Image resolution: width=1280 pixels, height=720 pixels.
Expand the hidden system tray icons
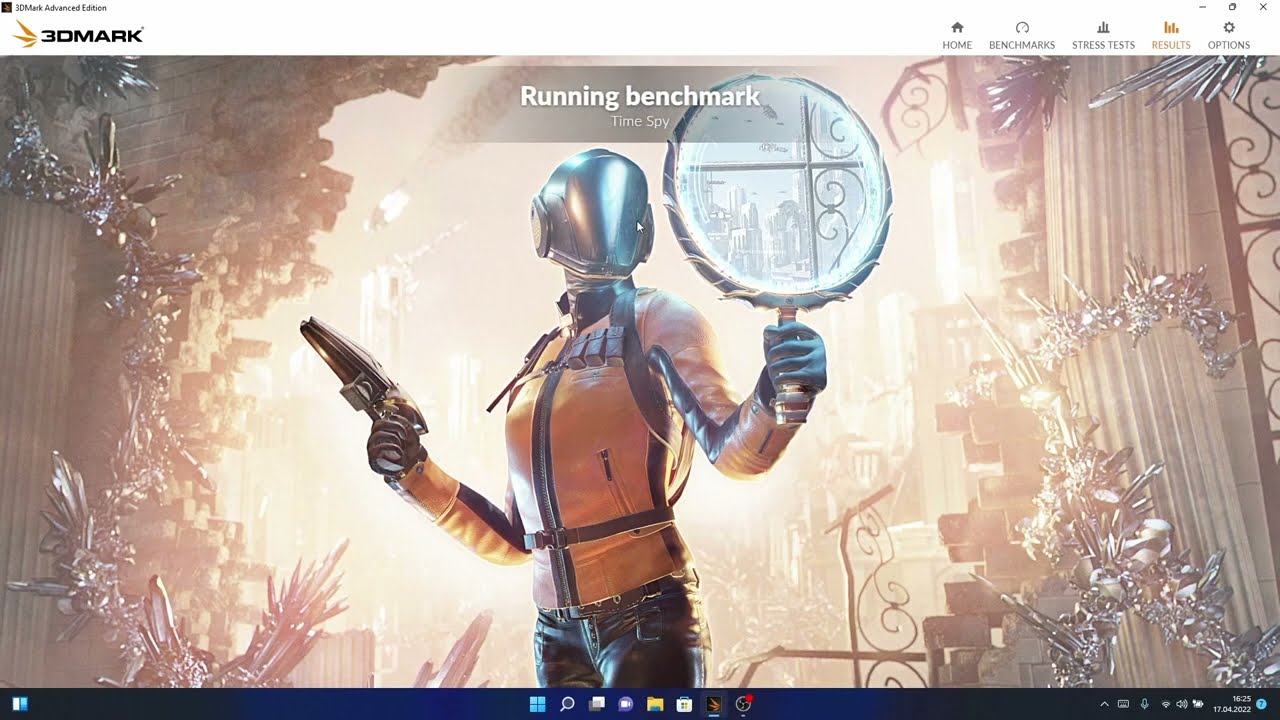point(1104,704)
